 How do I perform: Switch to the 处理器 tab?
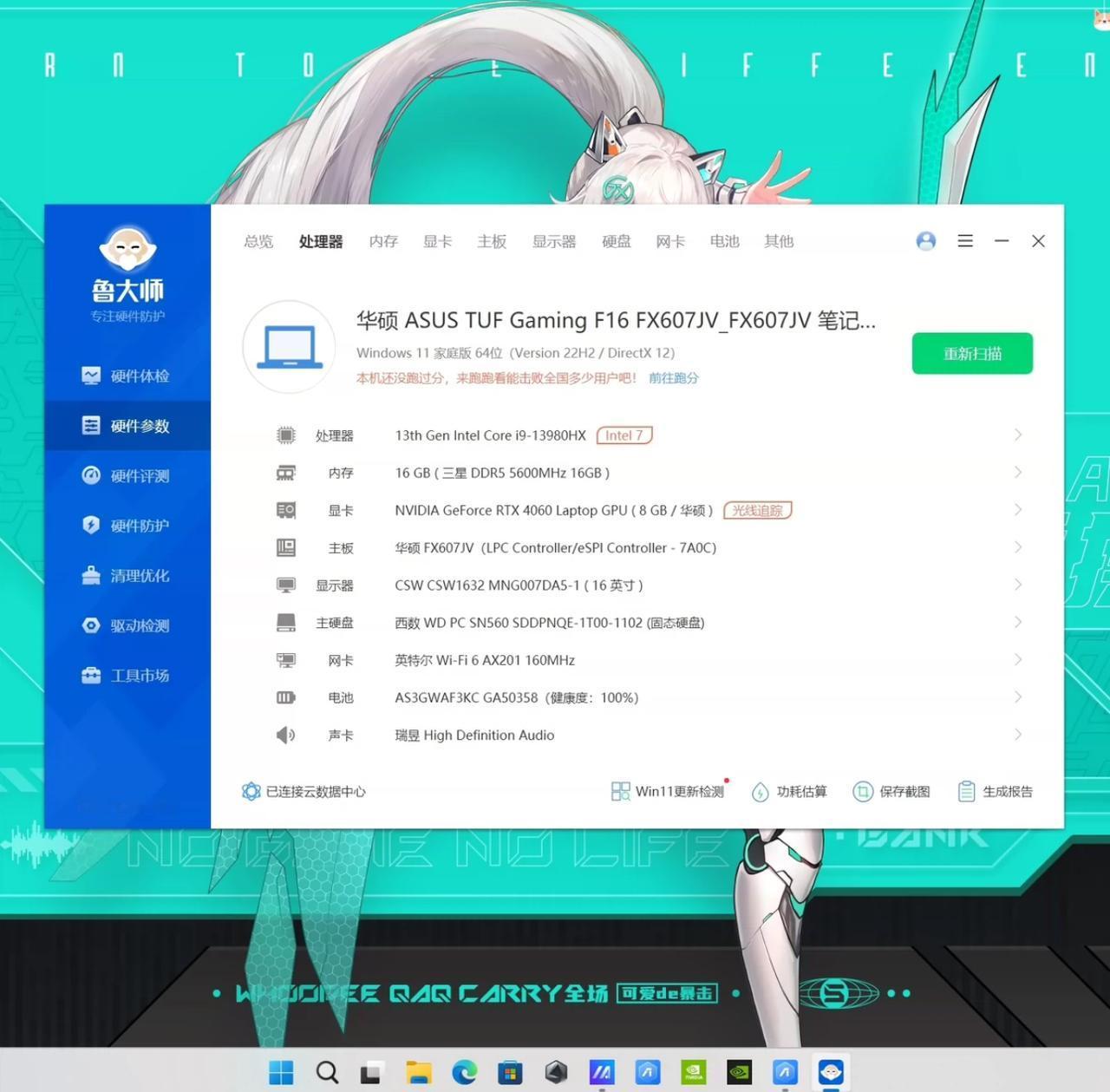(321, 241)
